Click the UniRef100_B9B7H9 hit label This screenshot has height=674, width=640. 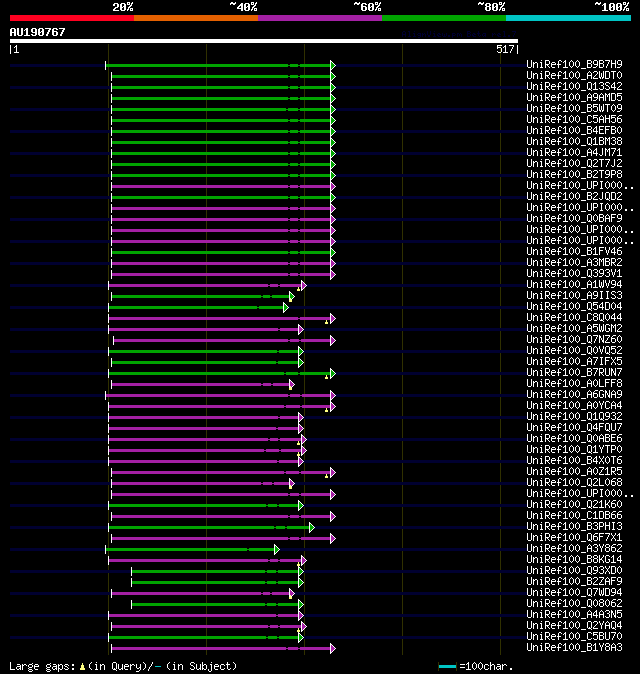point(574,64)
